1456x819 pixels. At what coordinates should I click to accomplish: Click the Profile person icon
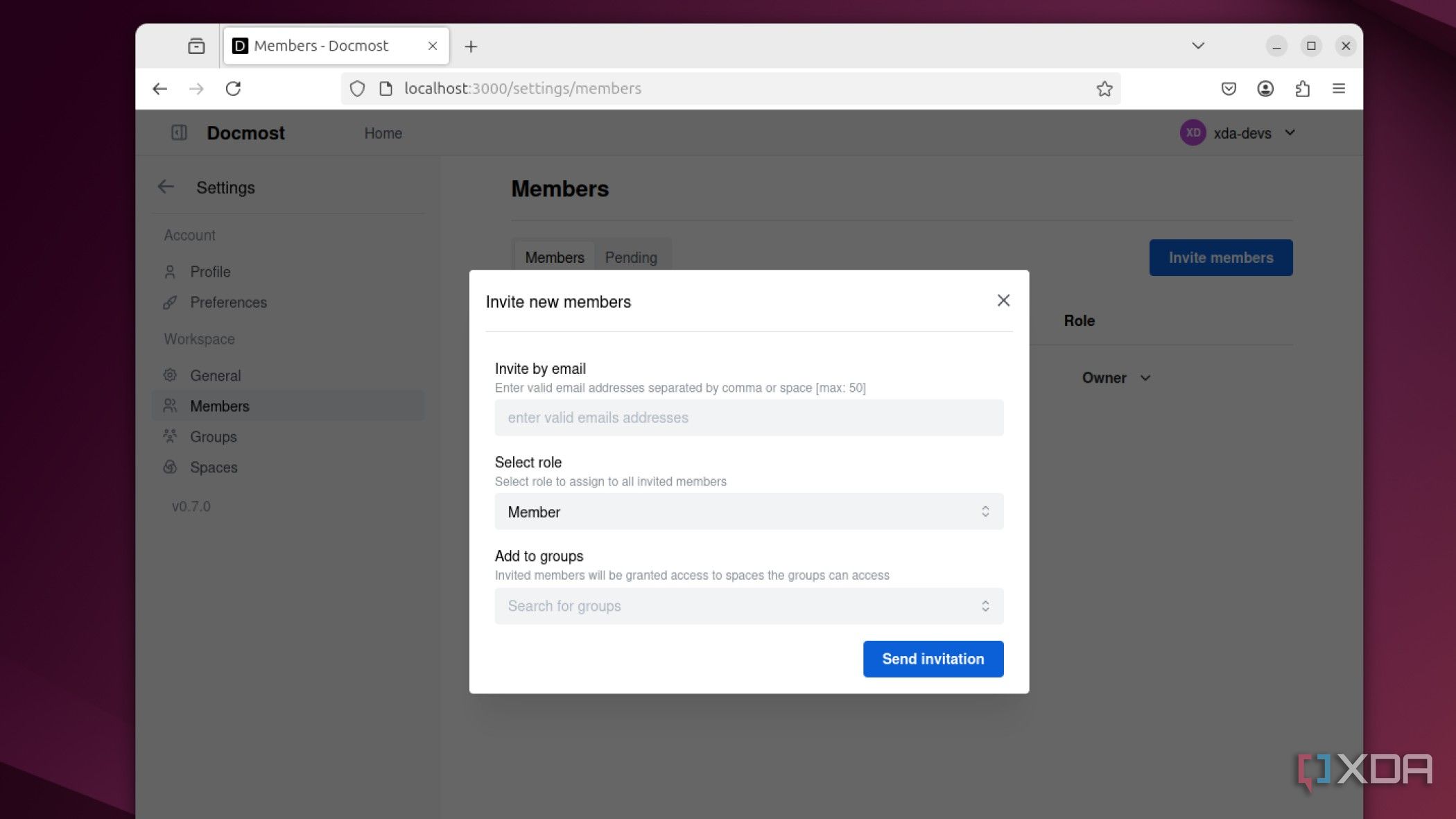[170, 272]
